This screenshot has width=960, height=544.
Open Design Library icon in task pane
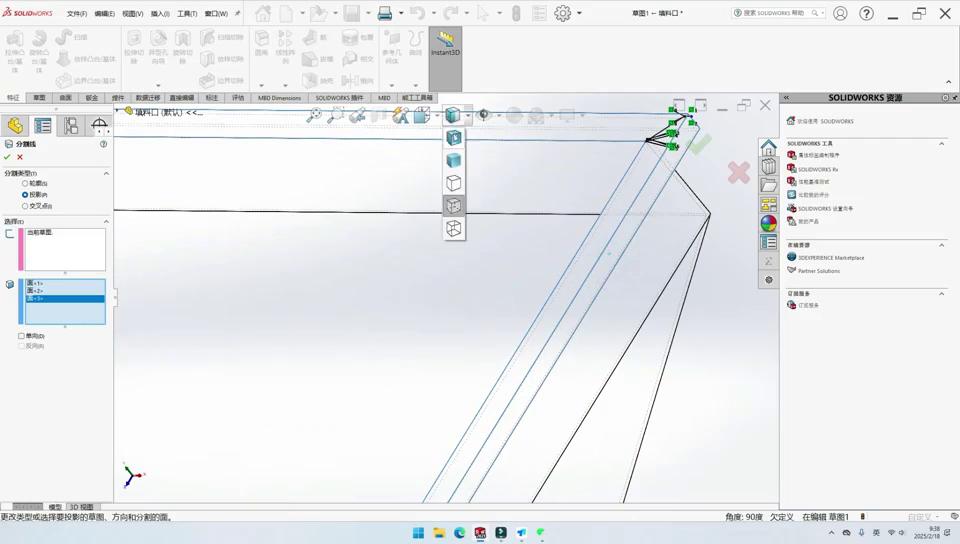click(768, 166)
